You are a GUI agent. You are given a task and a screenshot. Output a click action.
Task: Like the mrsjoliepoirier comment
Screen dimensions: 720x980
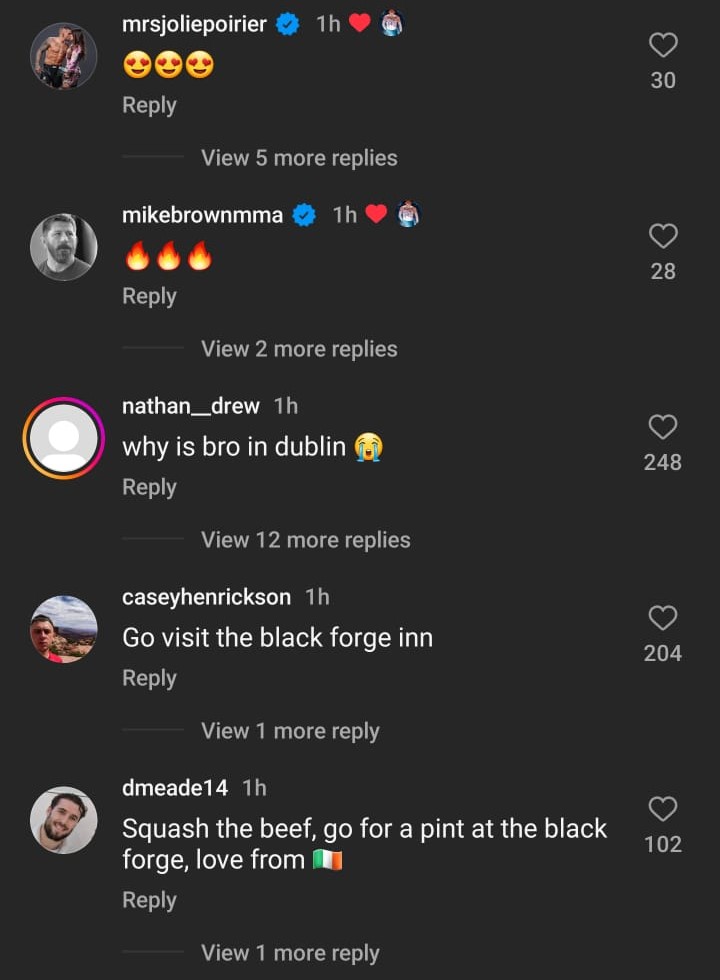click(663, 45)
